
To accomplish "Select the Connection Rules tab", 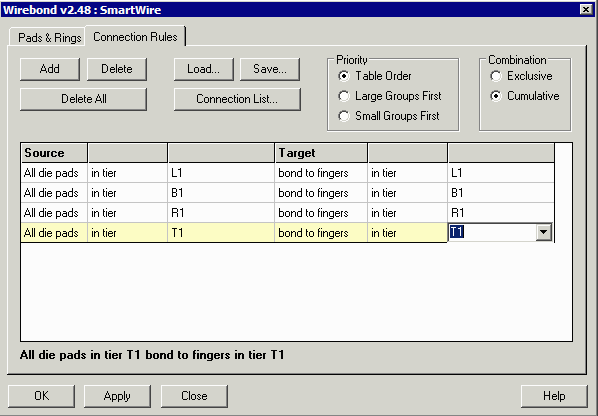I will (135, 37).
